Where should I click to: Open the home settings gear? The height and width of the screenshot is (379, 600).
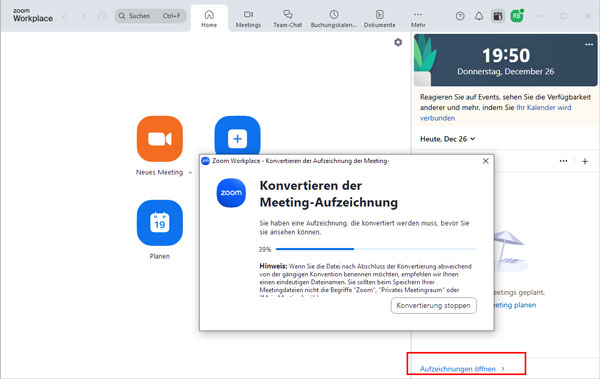point(398,42)
